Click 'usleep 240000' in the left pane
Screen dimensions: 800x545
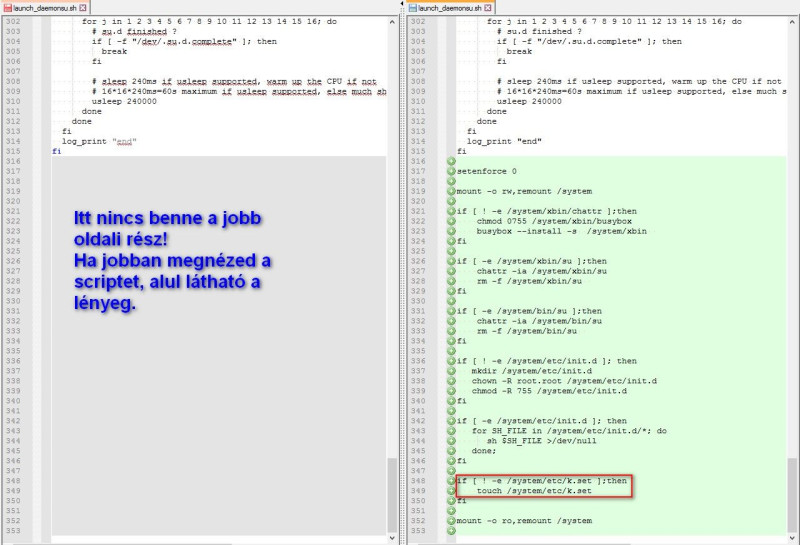pyautogui.click(x=124, y=102)
